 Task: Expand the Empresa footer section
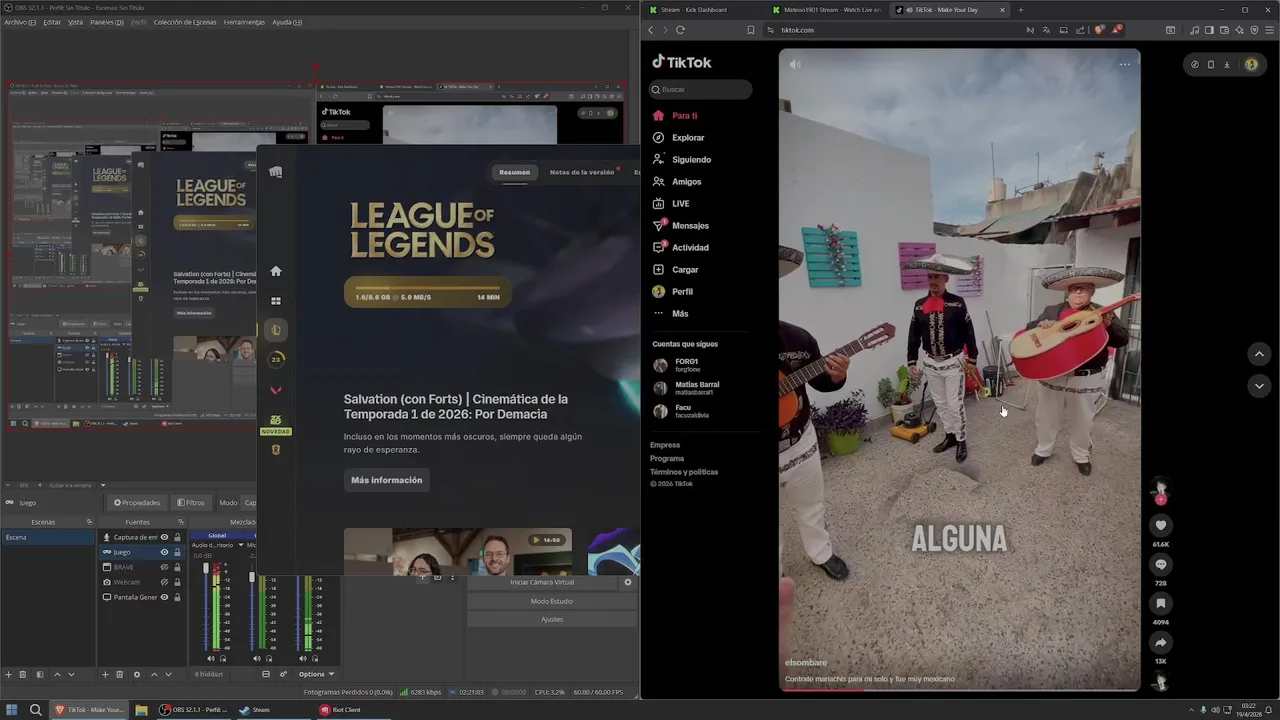tap(665, 445)
